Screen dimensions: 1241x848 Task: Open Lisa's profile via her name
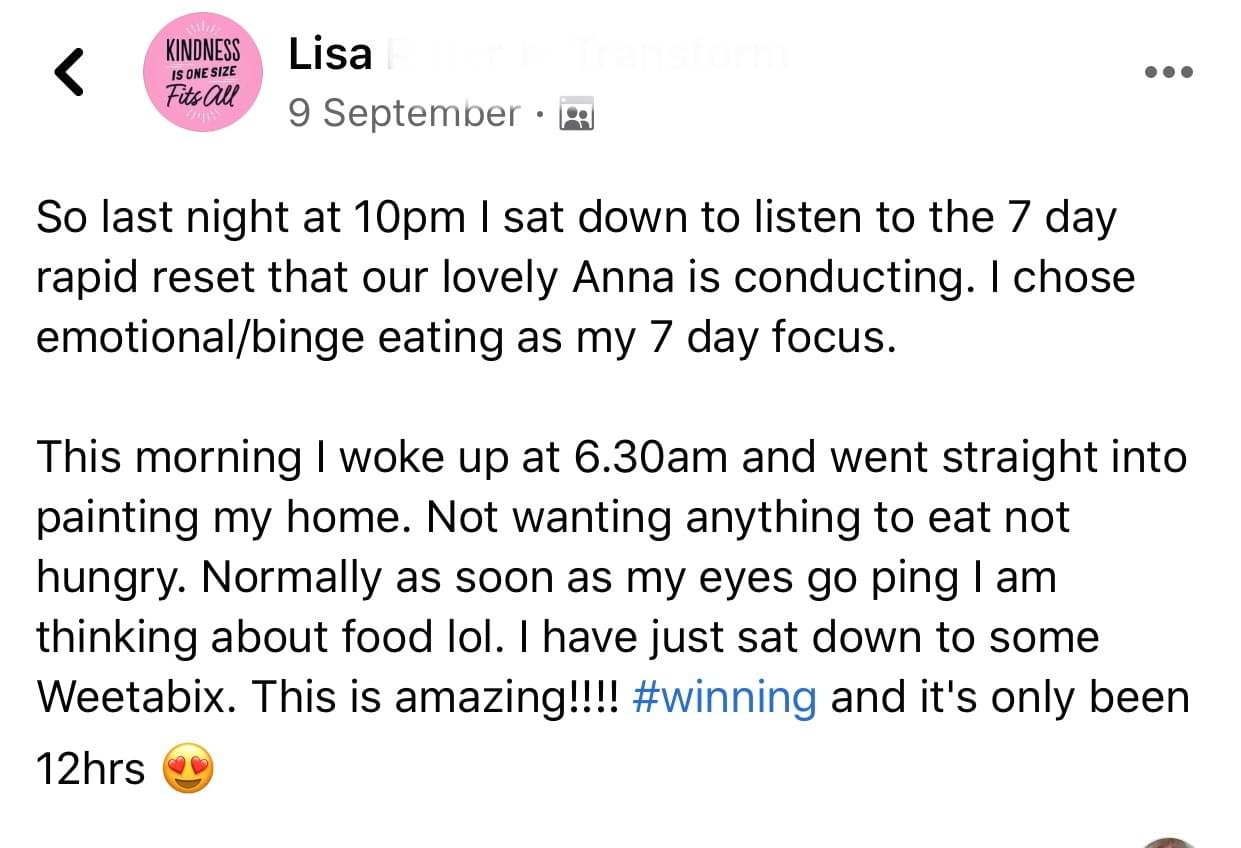pyautogui.click(x=330, y=55)
